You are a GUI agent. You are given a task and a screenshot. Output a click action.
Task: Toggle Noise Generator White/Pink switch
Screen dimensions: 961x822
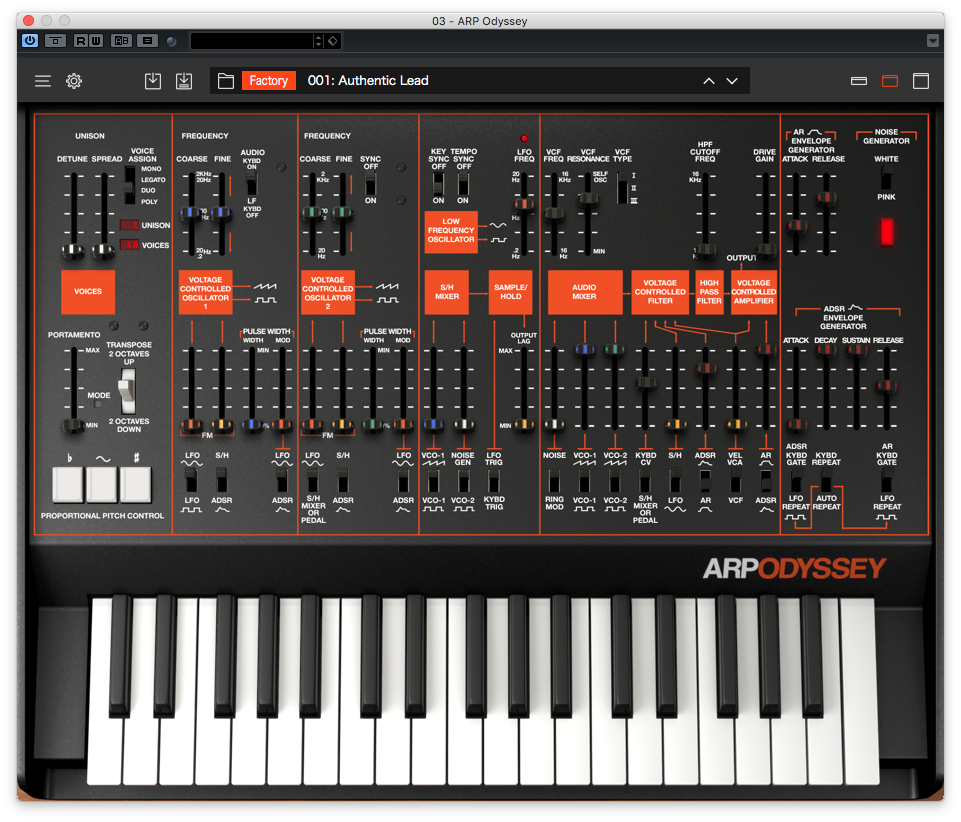click(886, 178)
